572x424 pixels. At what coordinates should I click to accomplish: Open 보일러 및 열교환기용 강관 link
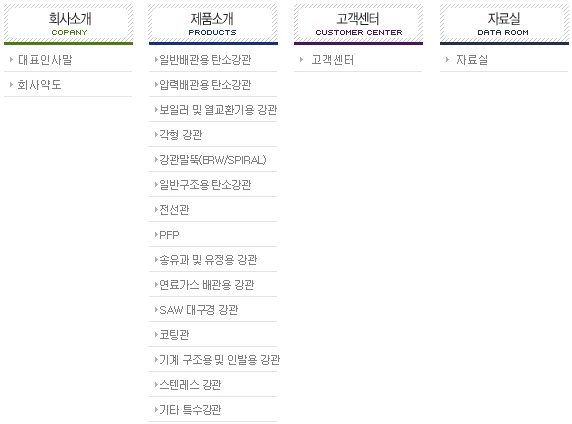point(218,109)
